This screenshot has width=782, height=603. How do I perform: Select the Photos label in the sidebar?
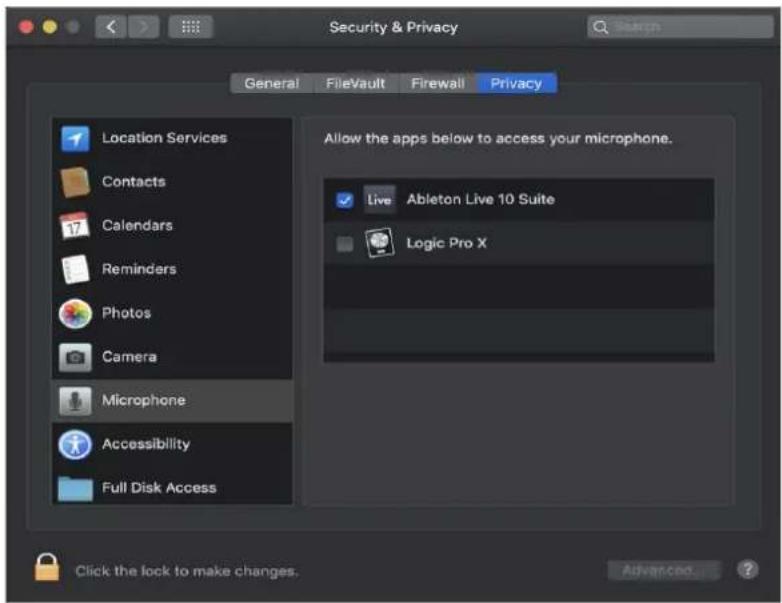tap(126, 313)
